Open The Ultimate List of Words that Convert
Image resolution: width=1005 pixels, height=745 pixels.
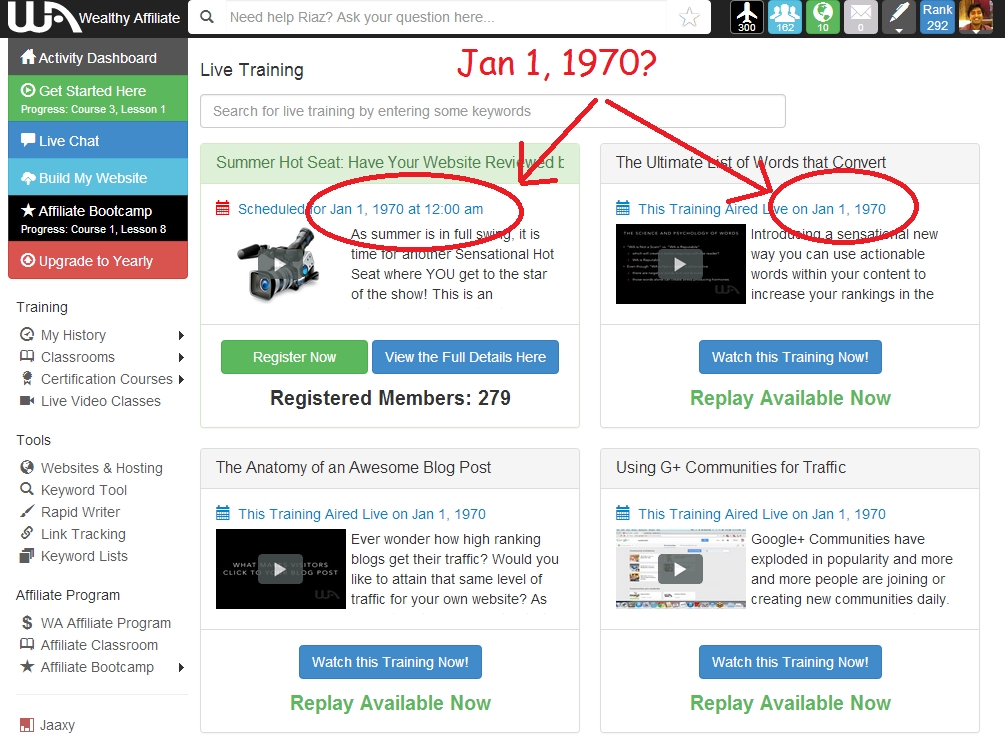pyautogui.click(x=751, y=162)
